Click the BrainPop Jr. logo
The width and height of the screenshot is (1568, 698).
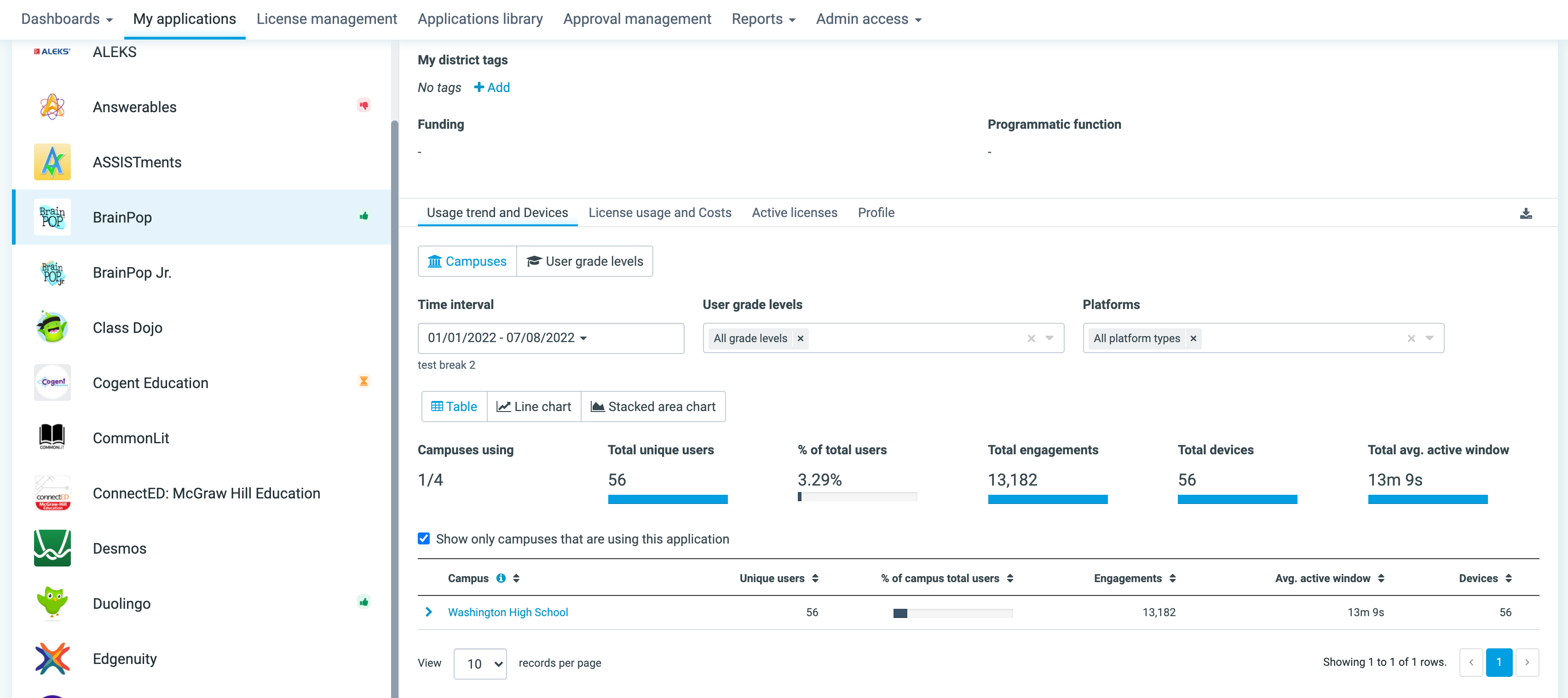[52, 272]
